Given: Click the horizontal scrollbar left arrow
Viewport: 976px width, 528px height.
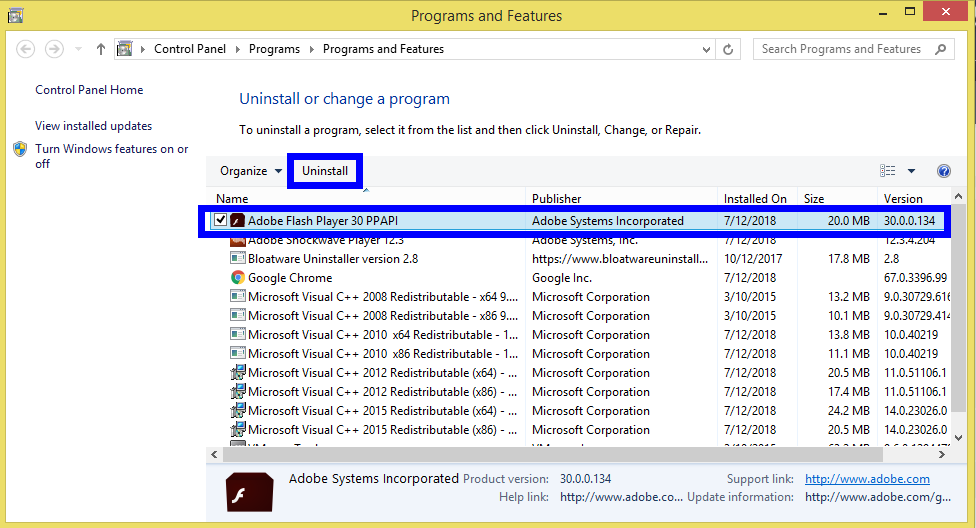Looking at the screenshot, I should [214, 455].
